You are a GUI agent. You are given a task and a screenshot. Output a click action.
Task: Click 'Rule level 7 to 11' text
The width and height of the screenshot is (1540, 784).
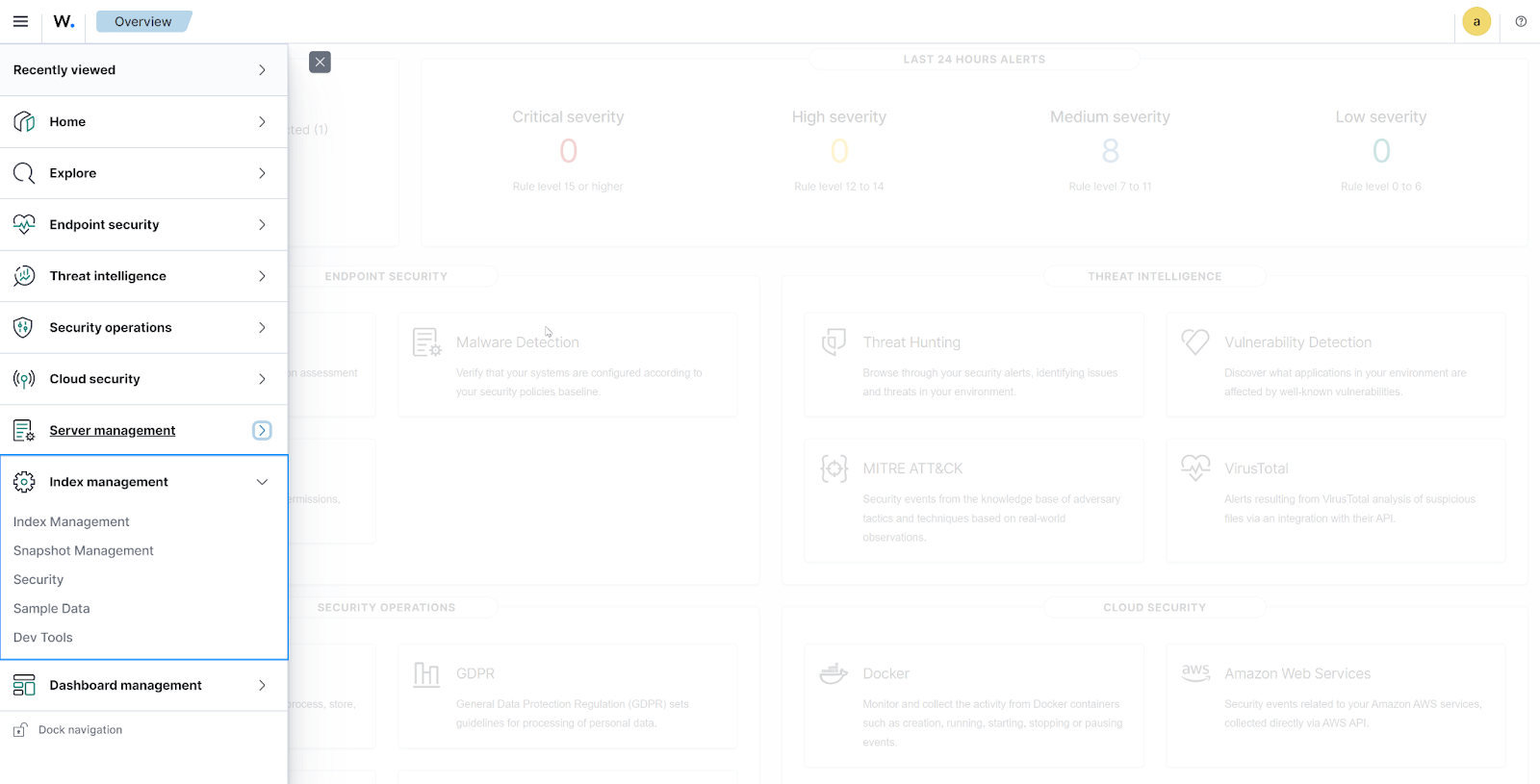(1110, 187)
